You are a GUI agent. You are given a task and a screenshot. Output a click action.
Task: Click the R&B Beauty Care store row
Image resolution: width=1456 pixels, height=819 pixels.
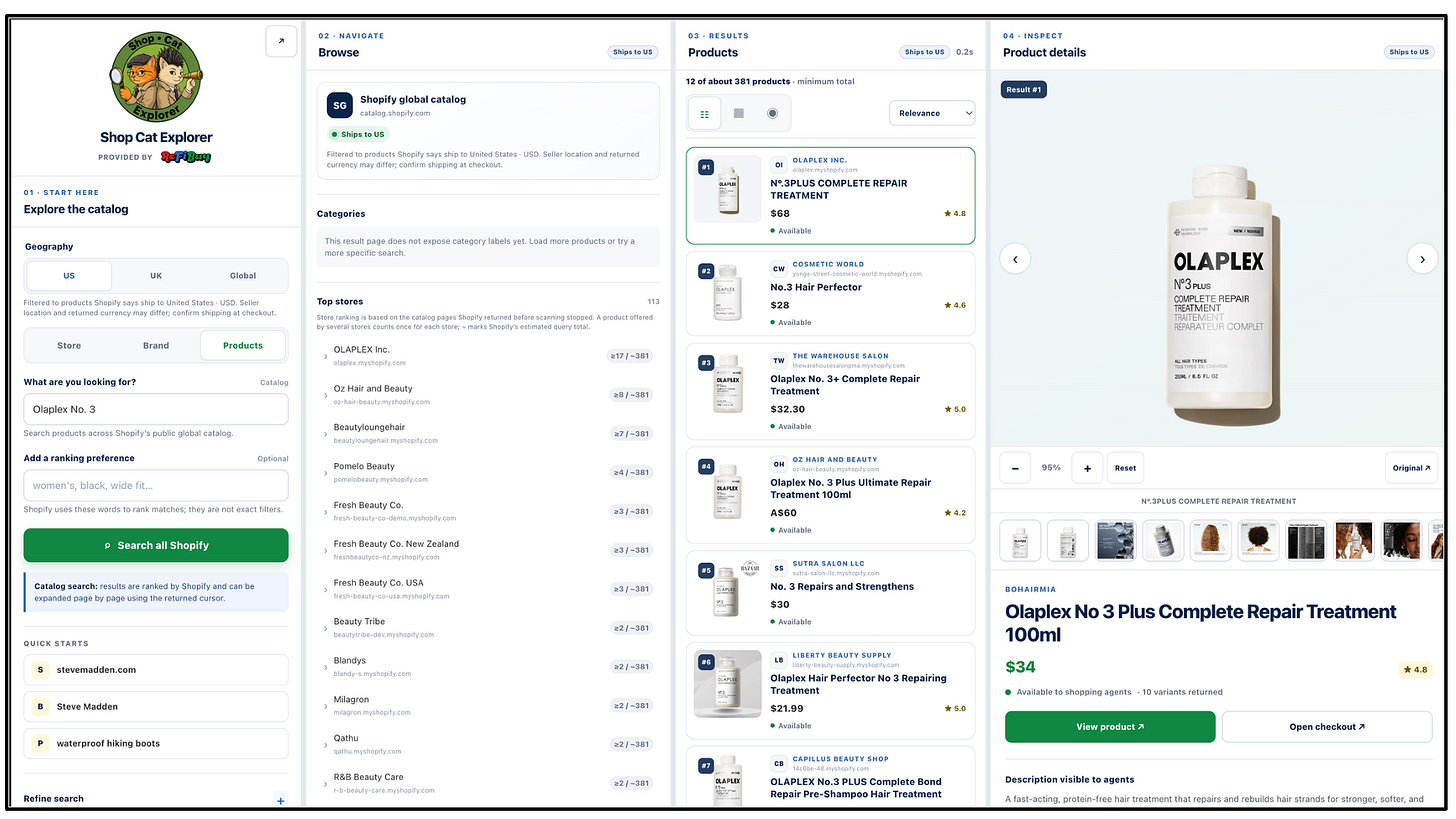point(488,783)
